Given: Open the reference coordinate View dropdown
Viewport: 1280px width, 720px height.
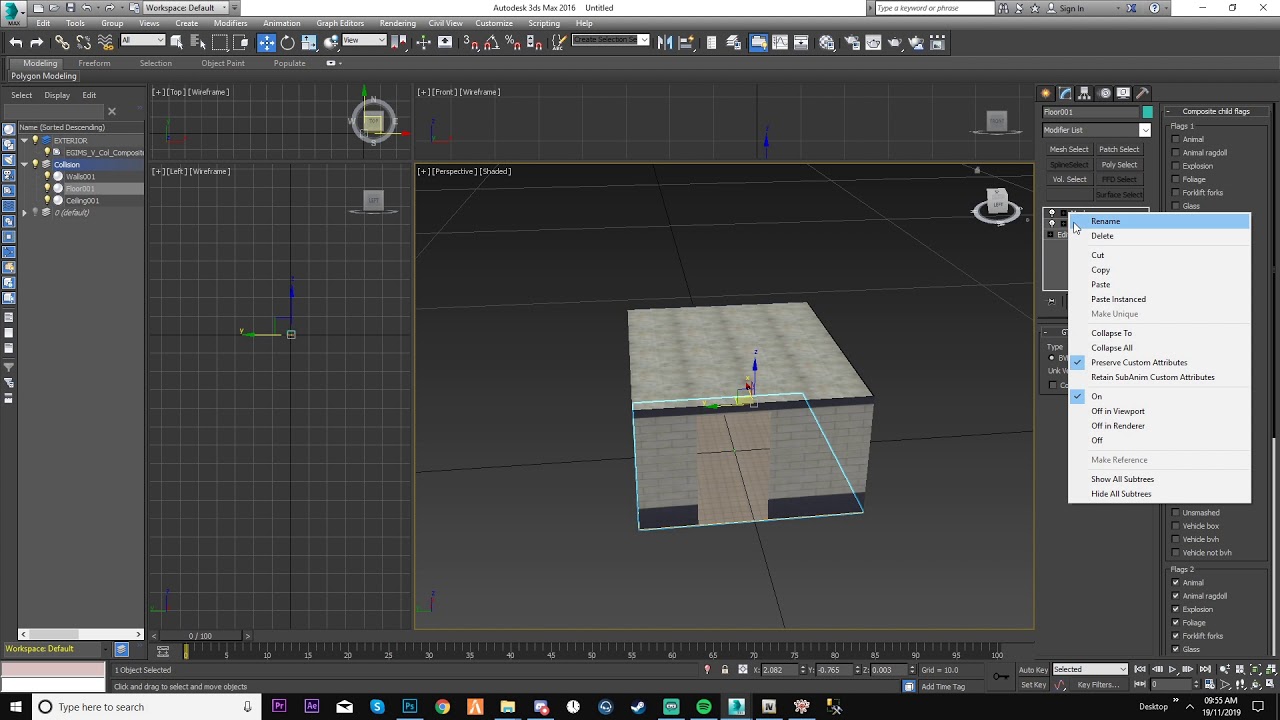Looking at the screenshot, I should coord(364,41).
